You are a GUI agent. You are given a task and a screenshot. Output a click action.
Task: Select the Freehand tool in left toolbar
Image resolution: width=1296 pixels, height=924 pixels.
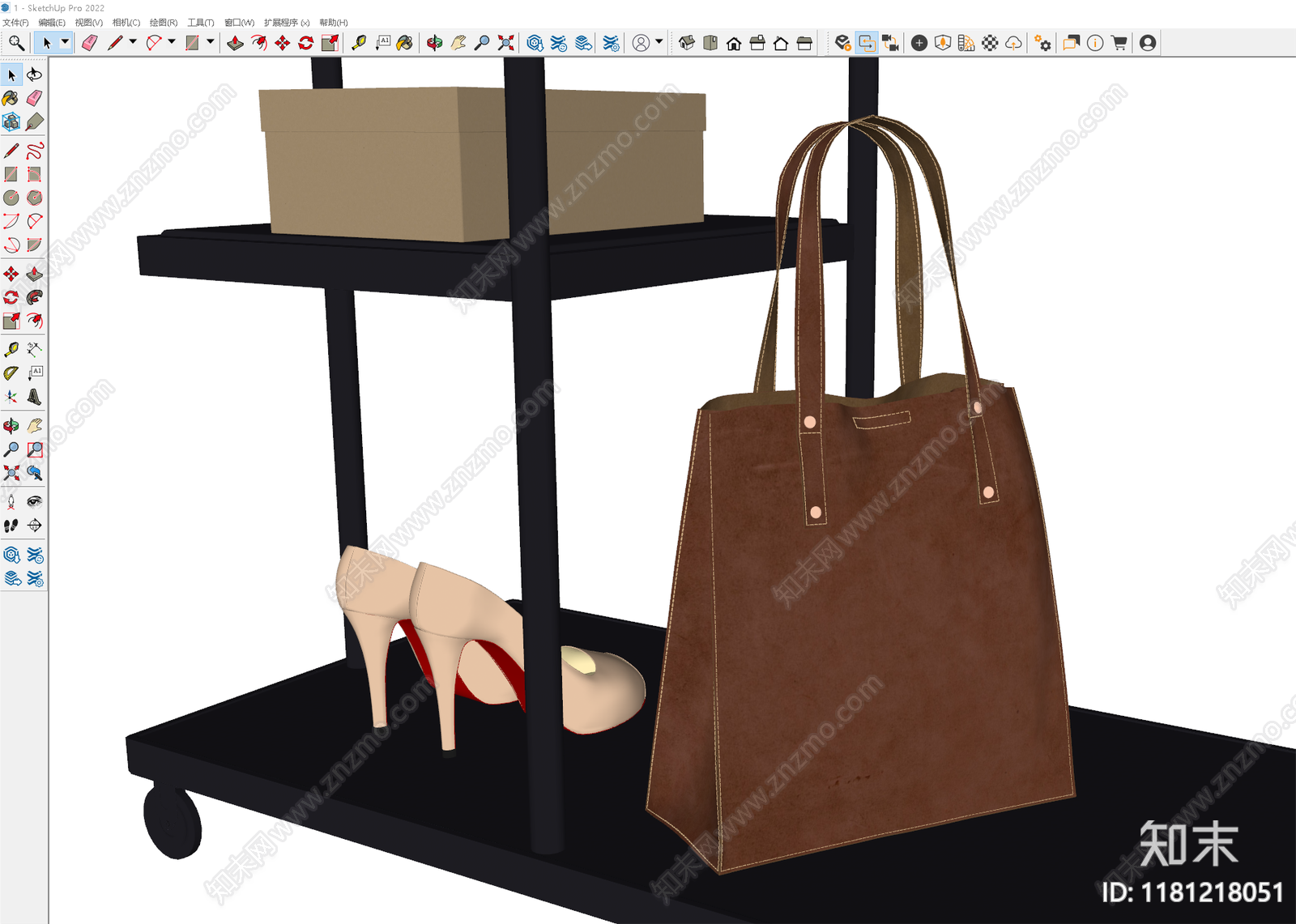click(34, 151)
